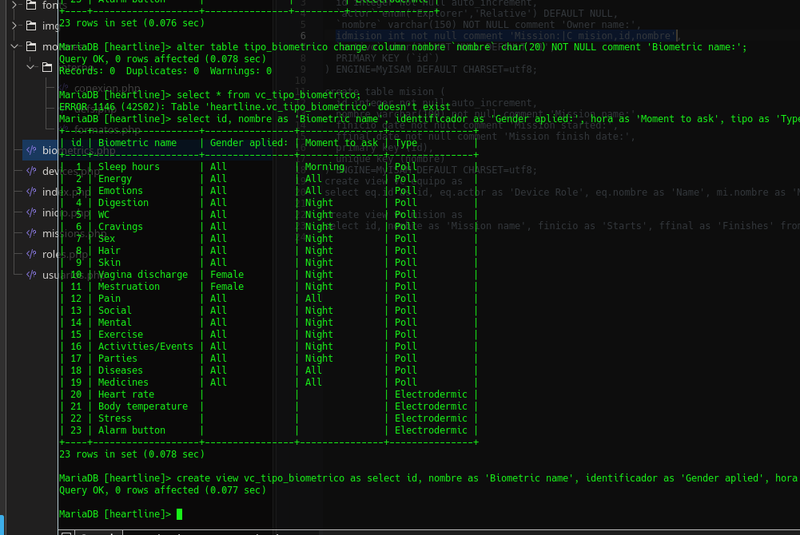
Task: Click the 'Alarm button' row in the full table
Action: pyautogui.click(x=132, y=430)
